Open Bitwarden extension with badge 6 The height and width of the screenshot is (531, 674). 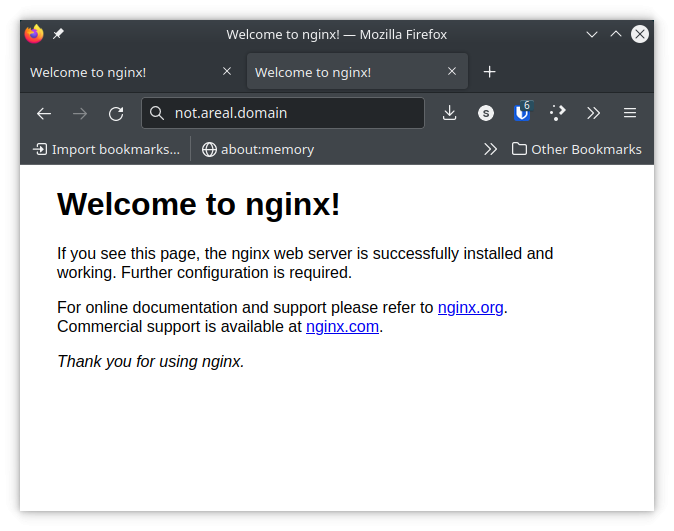pos(522,112)
